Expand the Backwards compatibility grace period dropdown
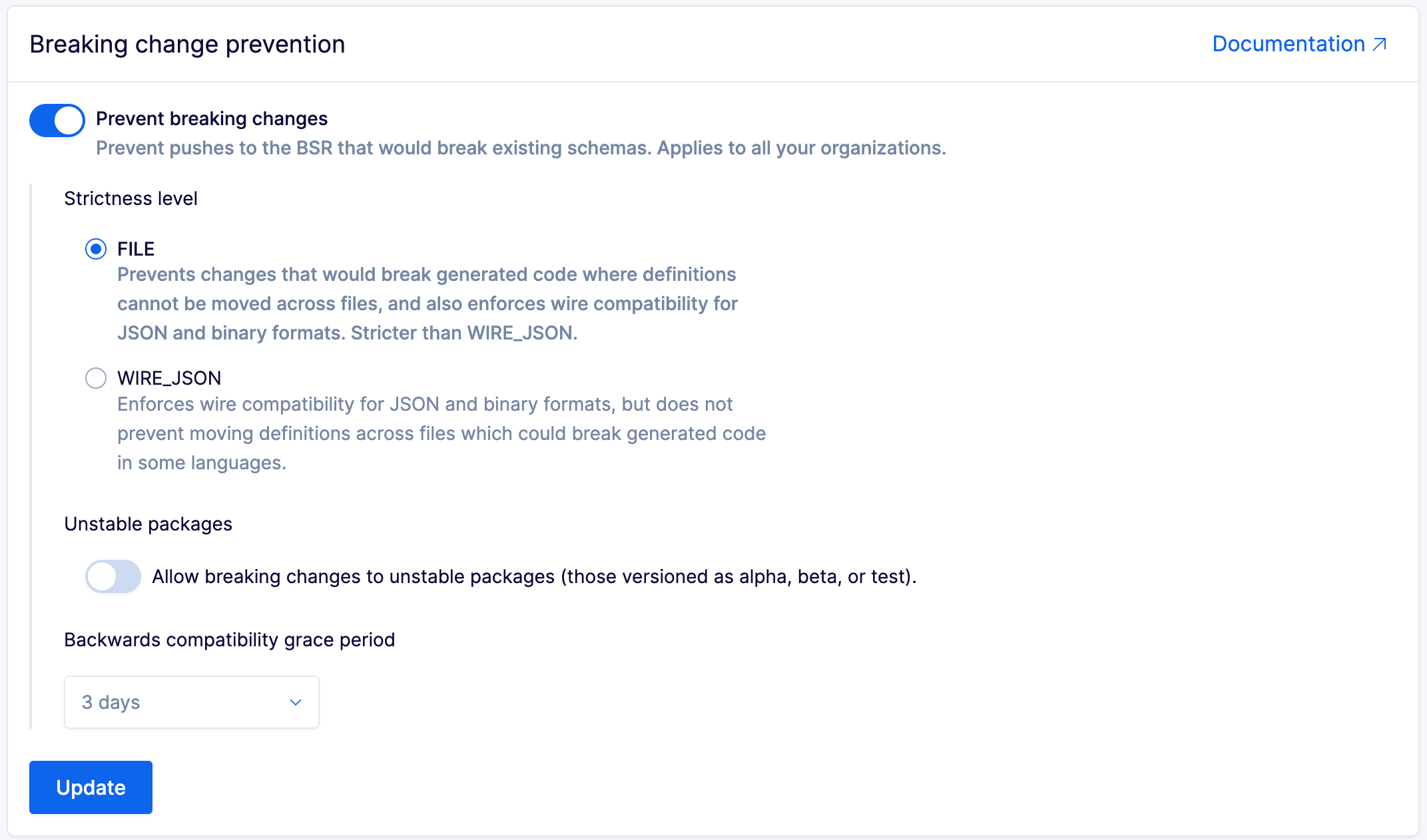1427x840 pixels. [x=192, y=700]
